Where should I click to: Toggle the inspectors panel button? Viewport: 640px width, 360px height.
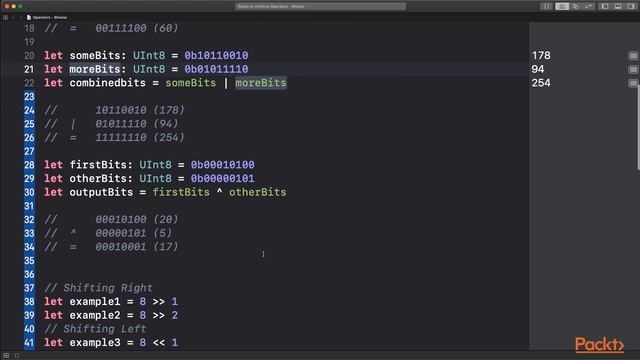631,6
